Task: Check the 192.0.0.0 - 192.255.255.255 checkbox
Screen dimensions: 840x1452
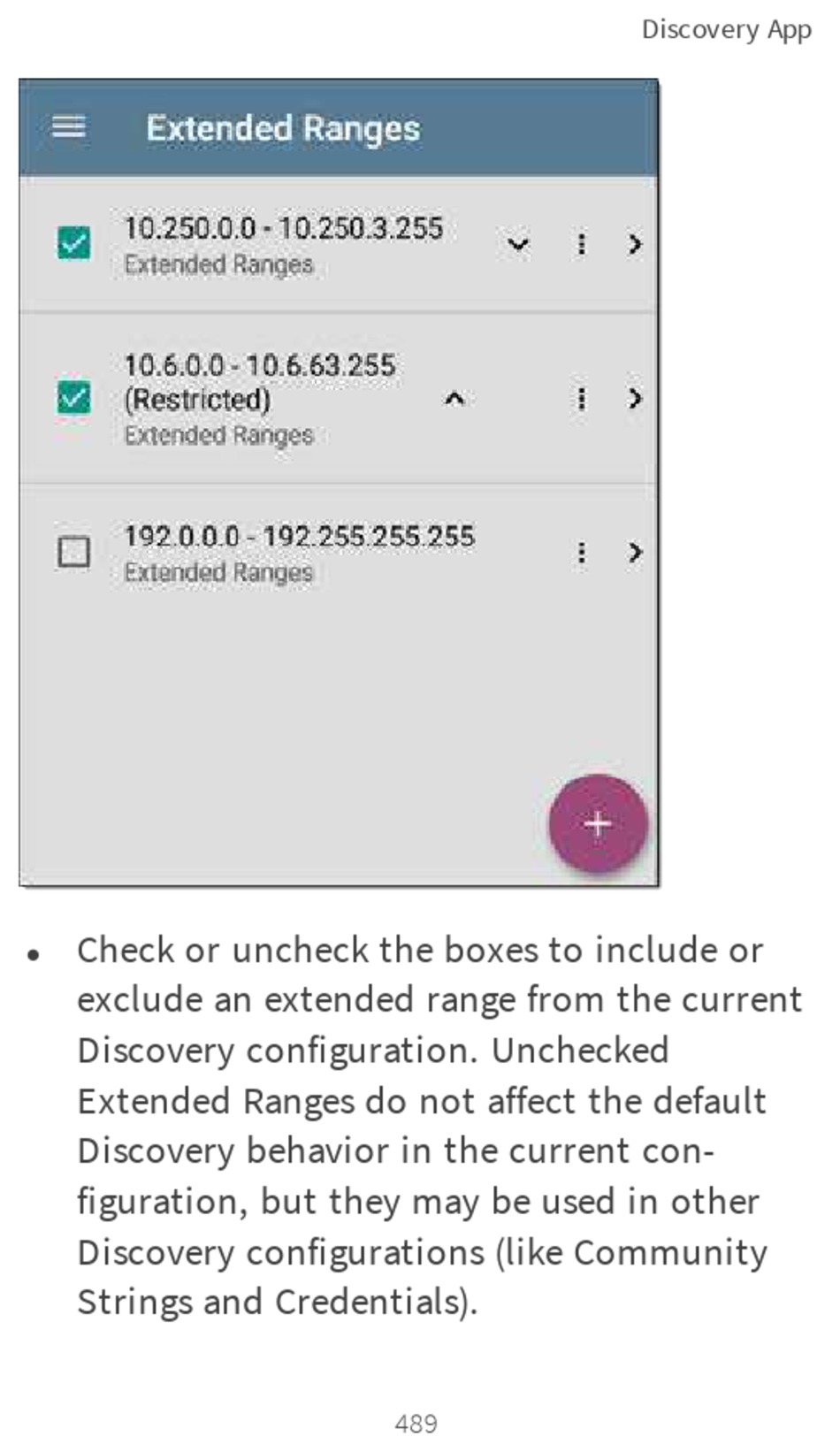Action: point(73,552)
